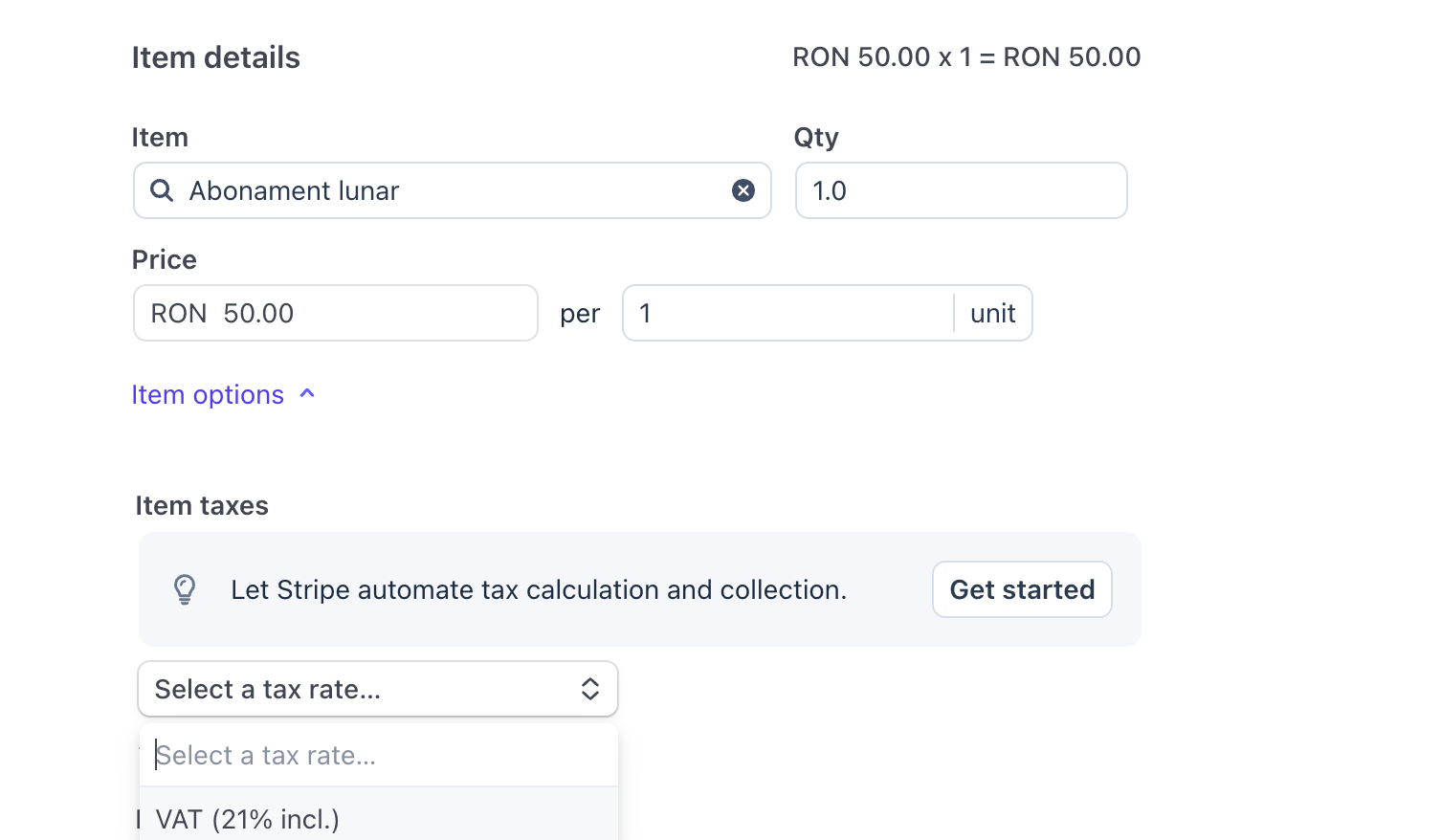Click the Qty label
Image resolution: width=1441 pixels, height=840 pixels.
pos(816,138)
